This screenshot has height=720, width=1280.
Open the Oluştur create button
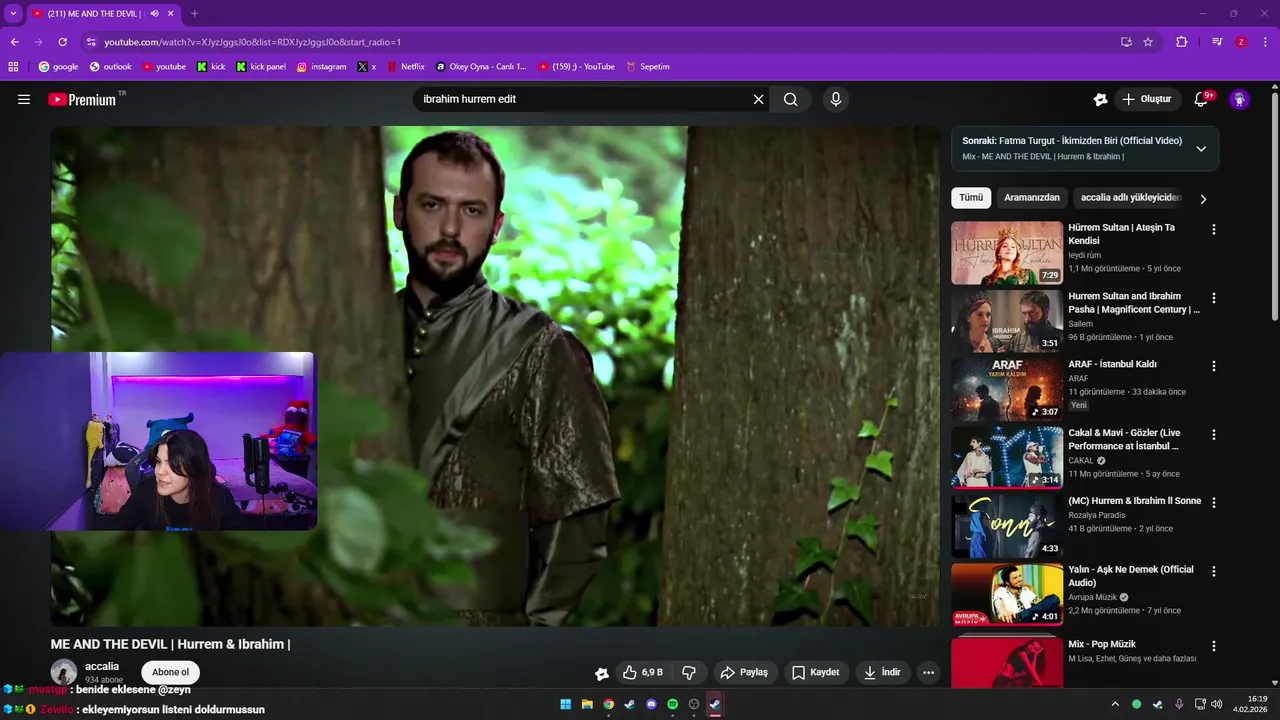click(x=1148, y=99)
